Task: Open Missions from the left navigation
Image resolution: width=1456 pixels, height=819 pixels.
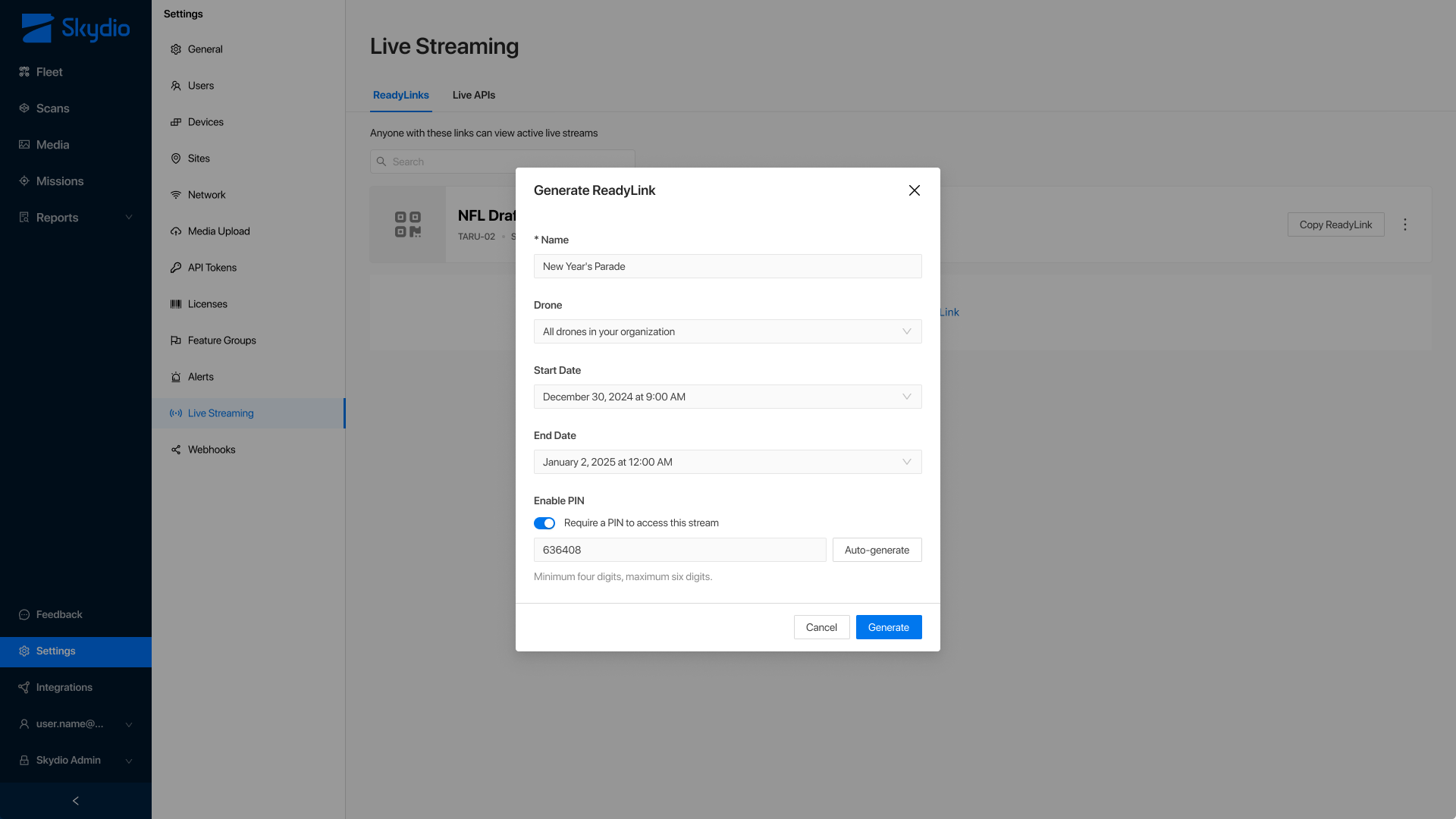Action: pyautogui.click(x=59, y=181)
